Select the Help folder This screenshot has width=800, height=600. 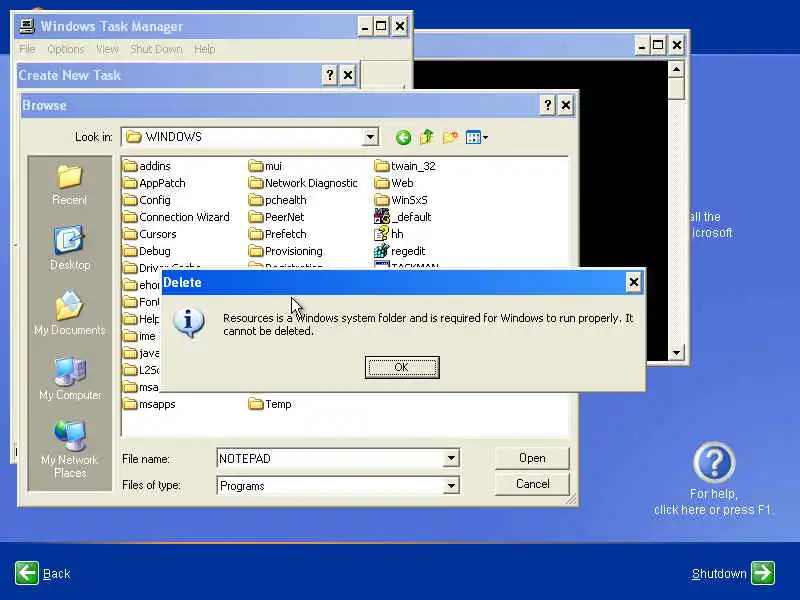tap(141, 319)
